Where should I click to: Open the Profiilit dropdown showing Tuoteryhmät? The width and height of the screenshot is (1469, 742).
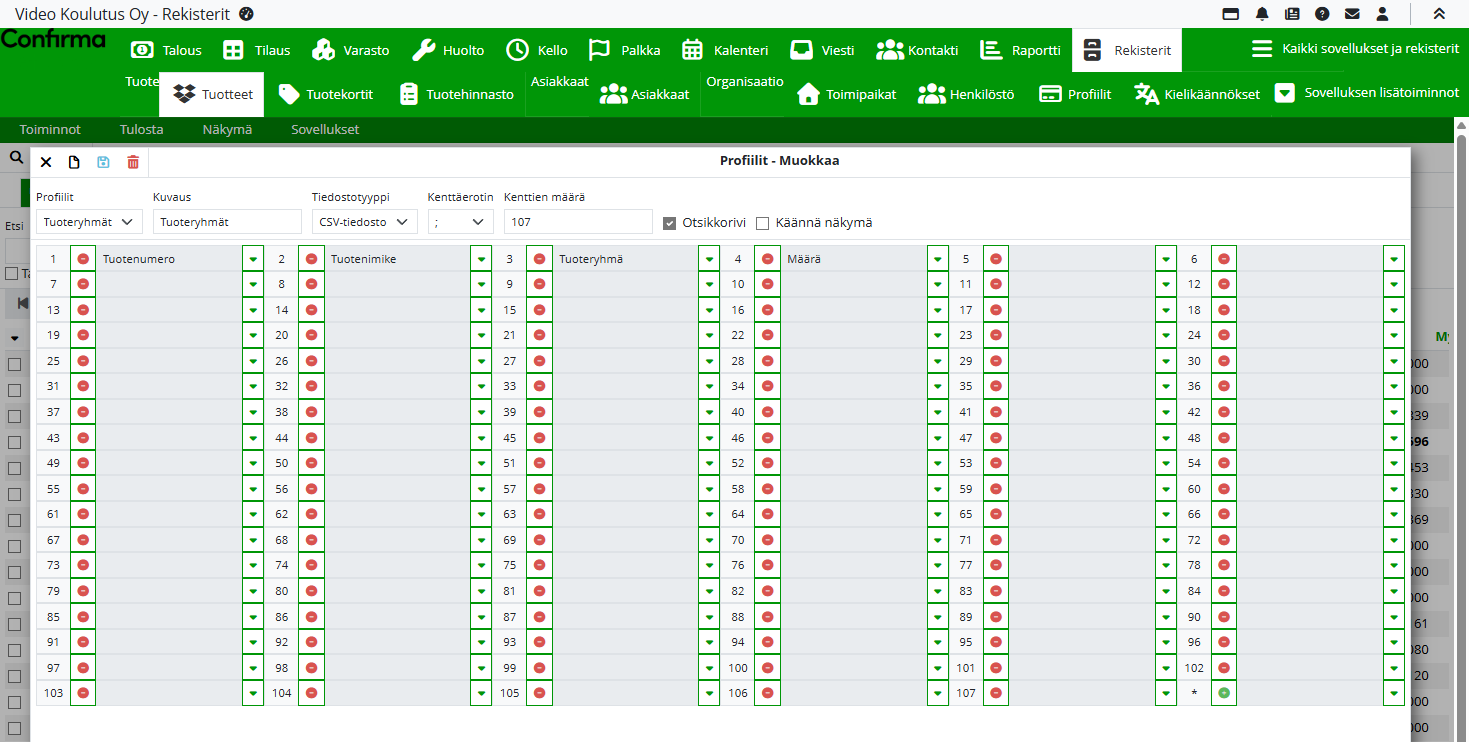[x=89, y=222]
